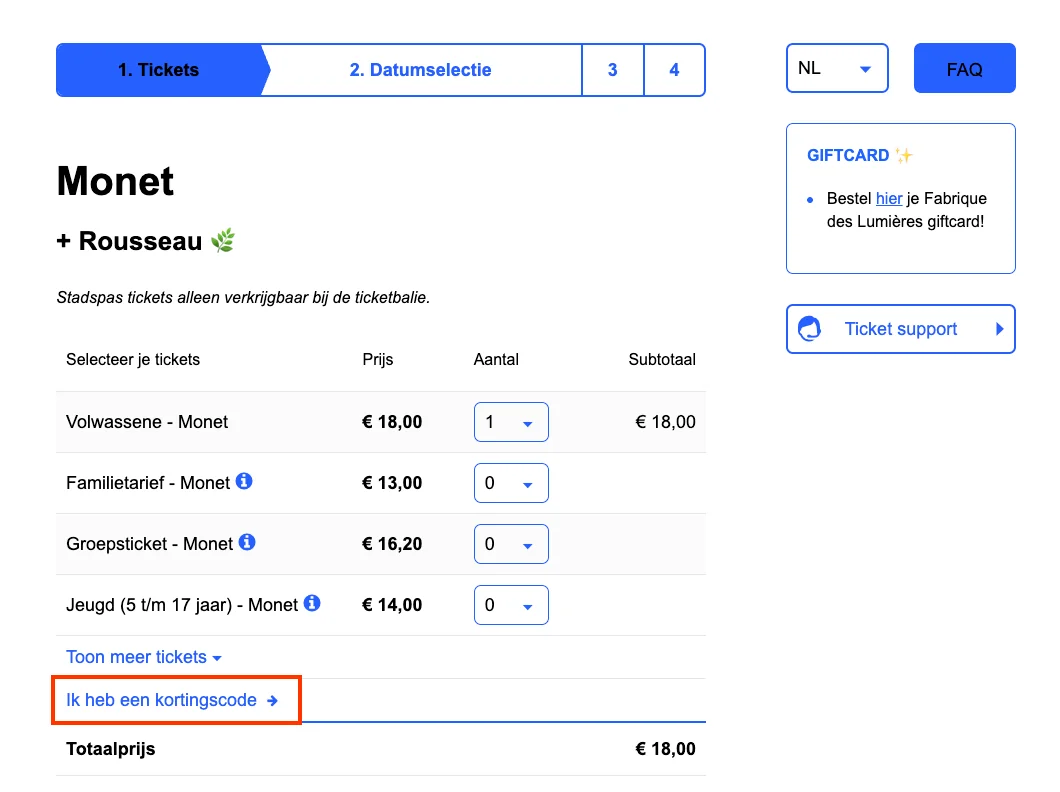
Task: Click the € 13,00 price
Action: (392, 483)
